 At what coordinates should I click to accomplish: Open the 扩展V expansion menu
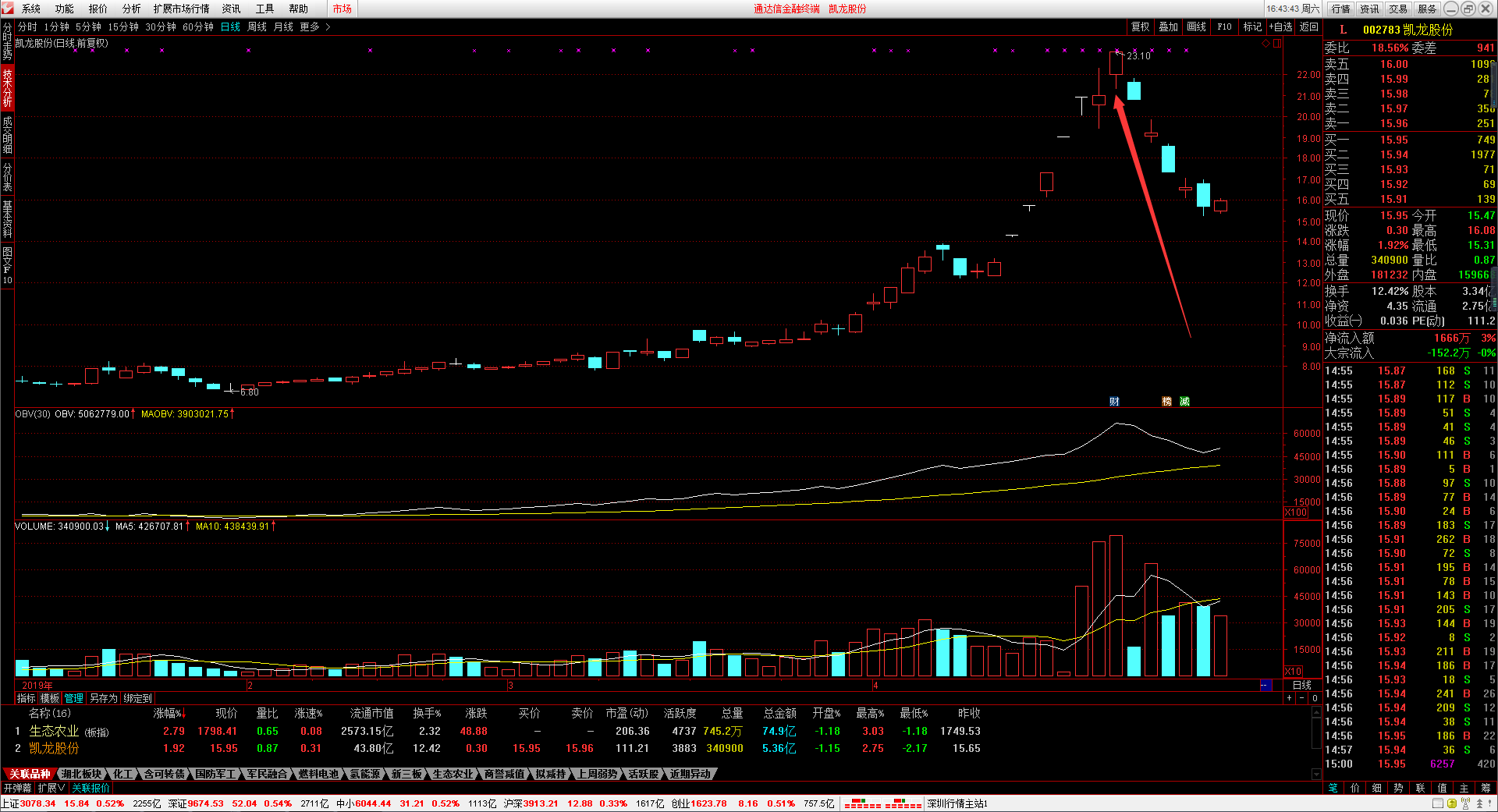tap(51, 788)
